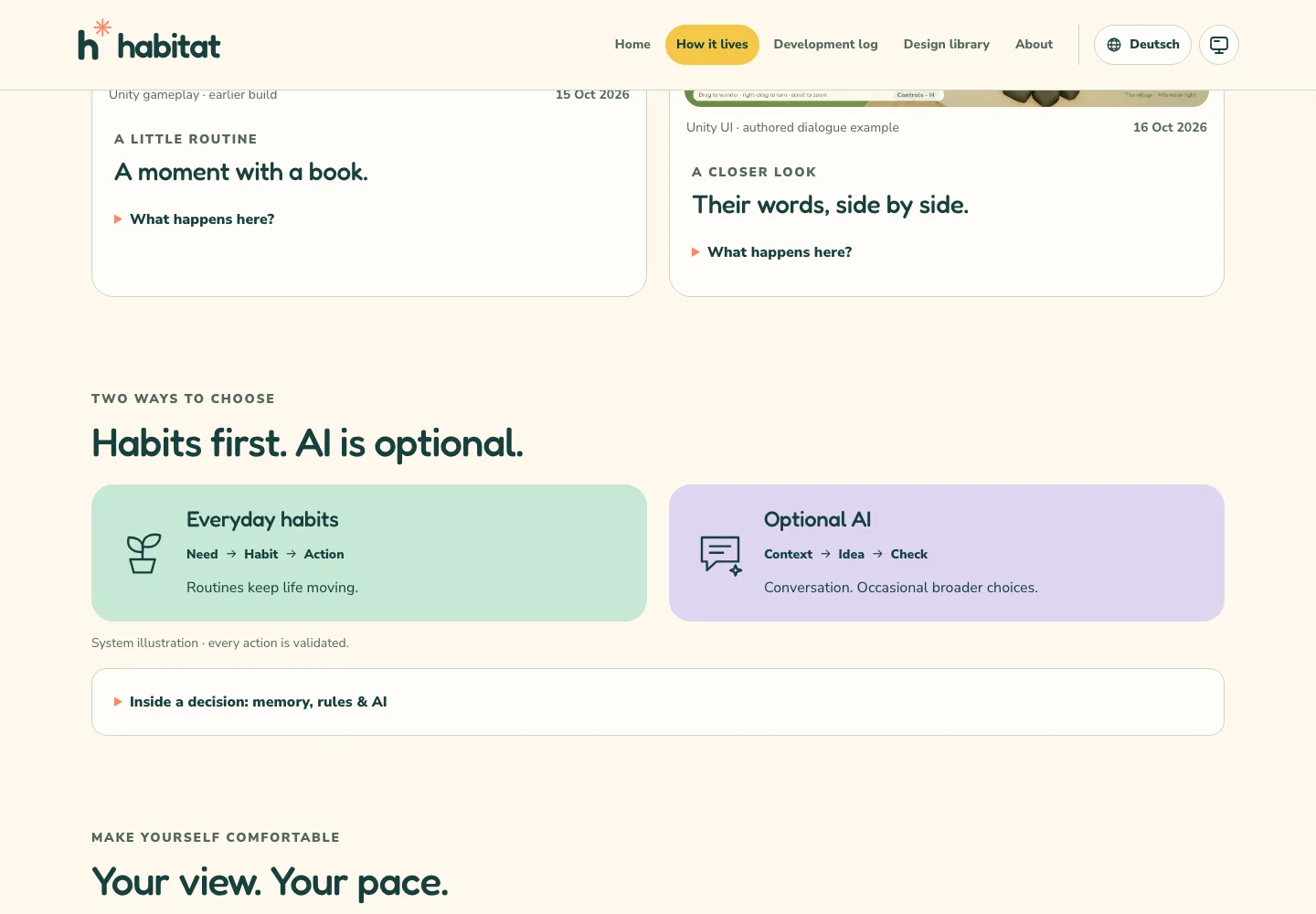
Task: Click the date "16 Oct 2026"
Action: tap(1170, 128)
